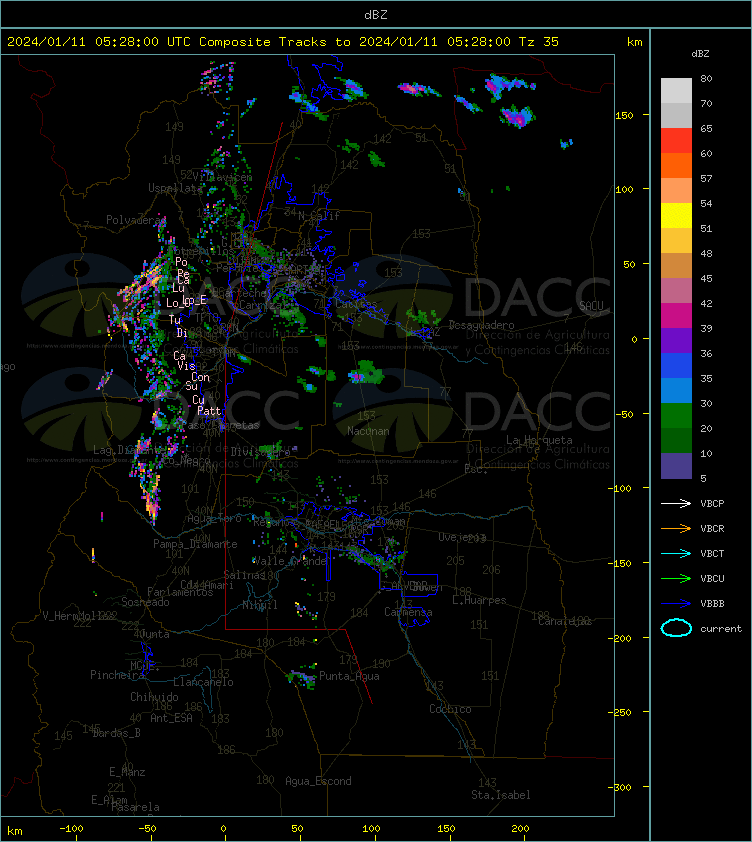Click the VBCP white arrow legend icon

tap(676, 503)
